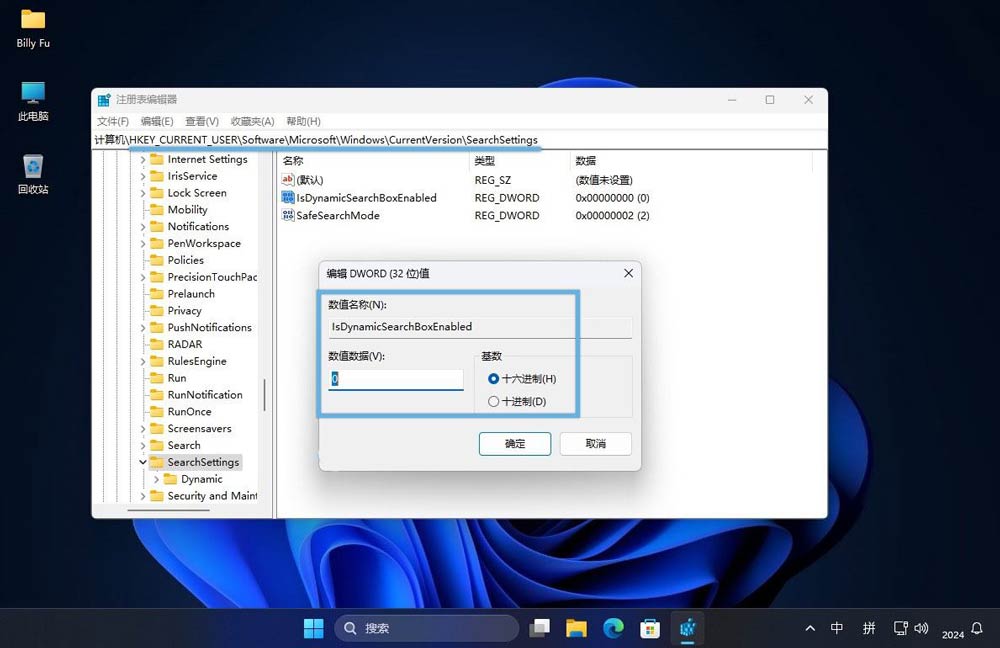Open Microsoft Edge from the taskbar

pyautogui.click(x=613, y=628)
